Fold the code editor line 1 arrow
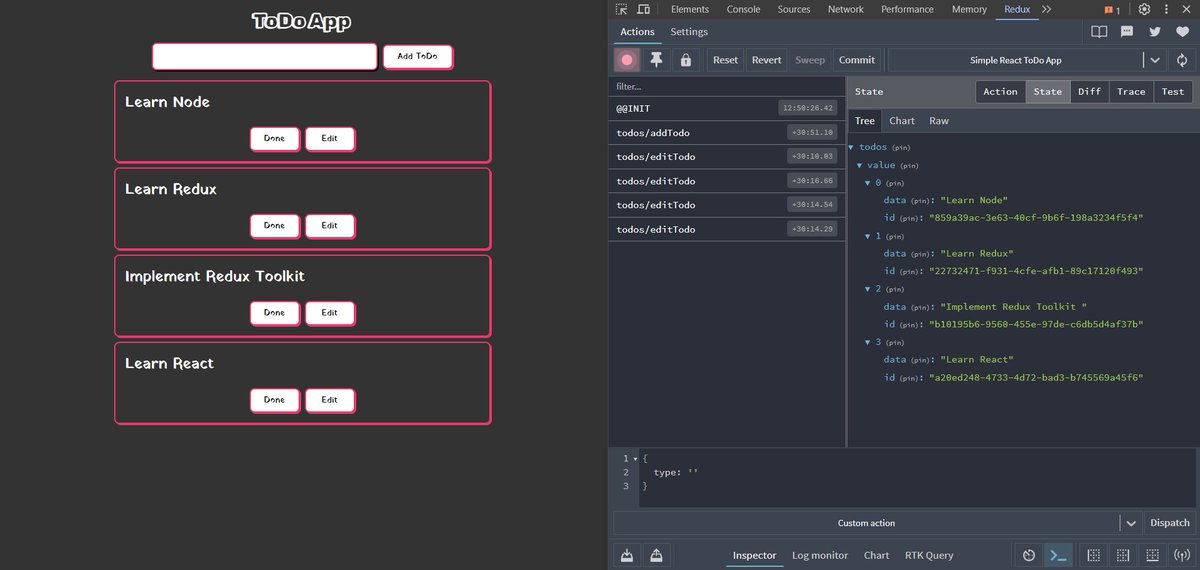 [x=635, y=459]
